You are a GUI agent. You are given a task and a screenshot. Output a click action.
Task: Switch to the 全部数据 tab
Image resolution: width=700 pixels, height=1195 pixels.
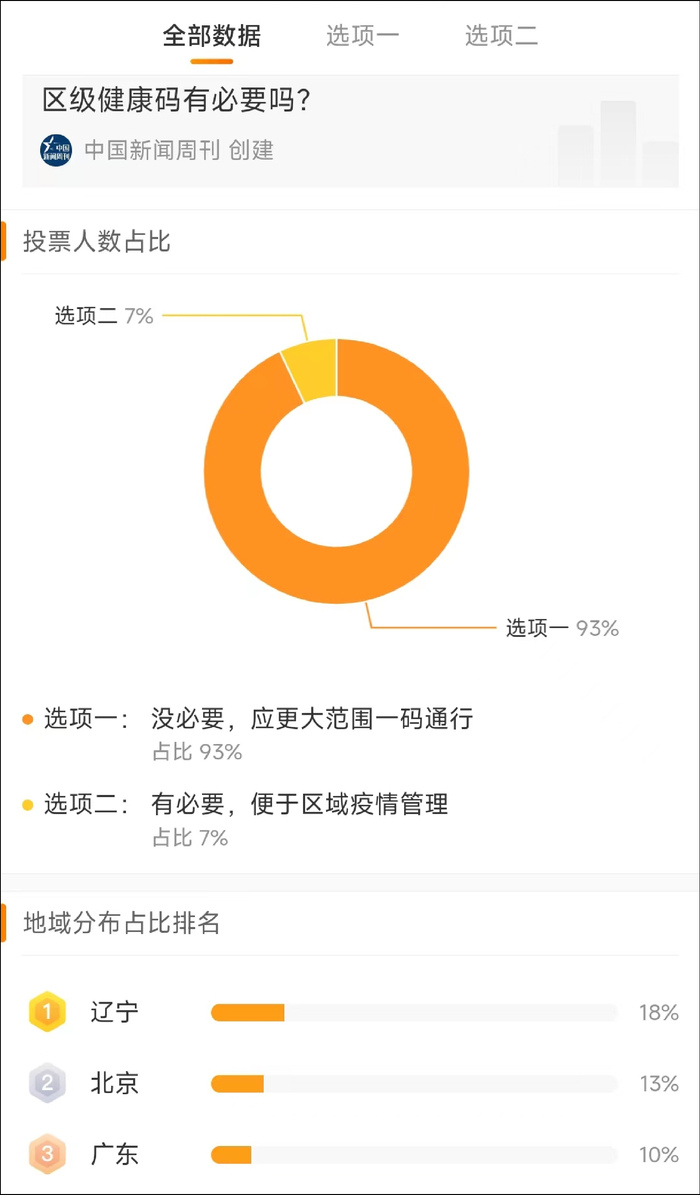(x=212, y=37)
